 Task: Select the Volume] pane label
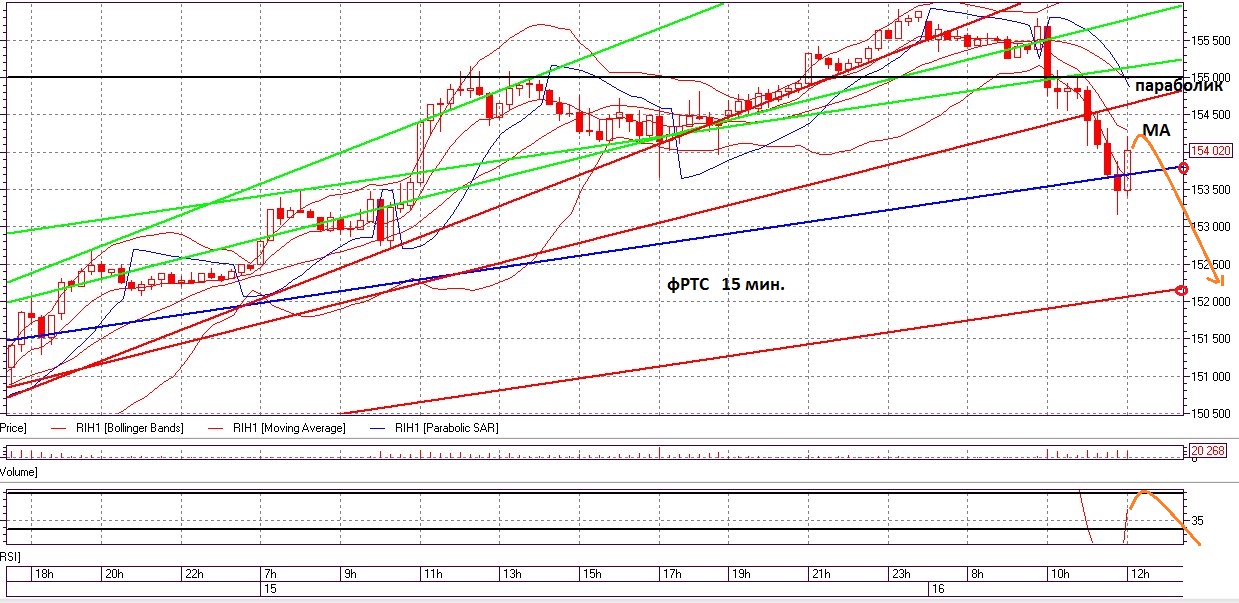[19, 470]
